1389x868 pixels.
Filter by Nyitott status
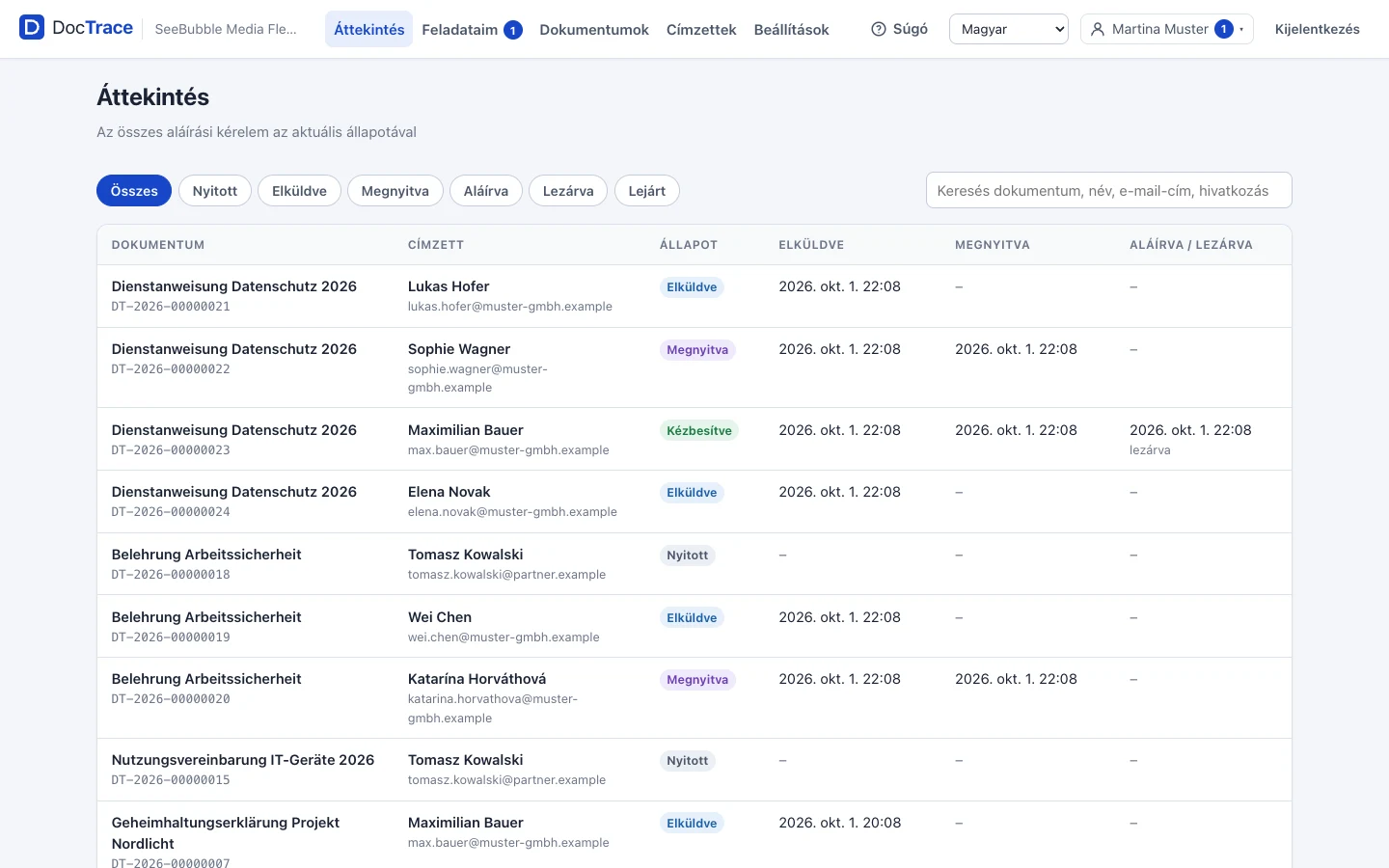215,191
